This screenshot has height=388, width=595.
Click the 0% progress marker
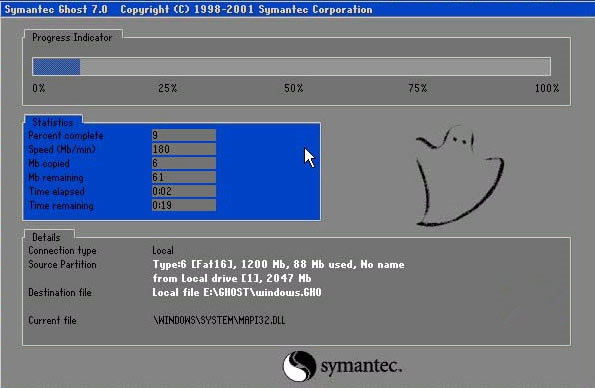(39, 88)
